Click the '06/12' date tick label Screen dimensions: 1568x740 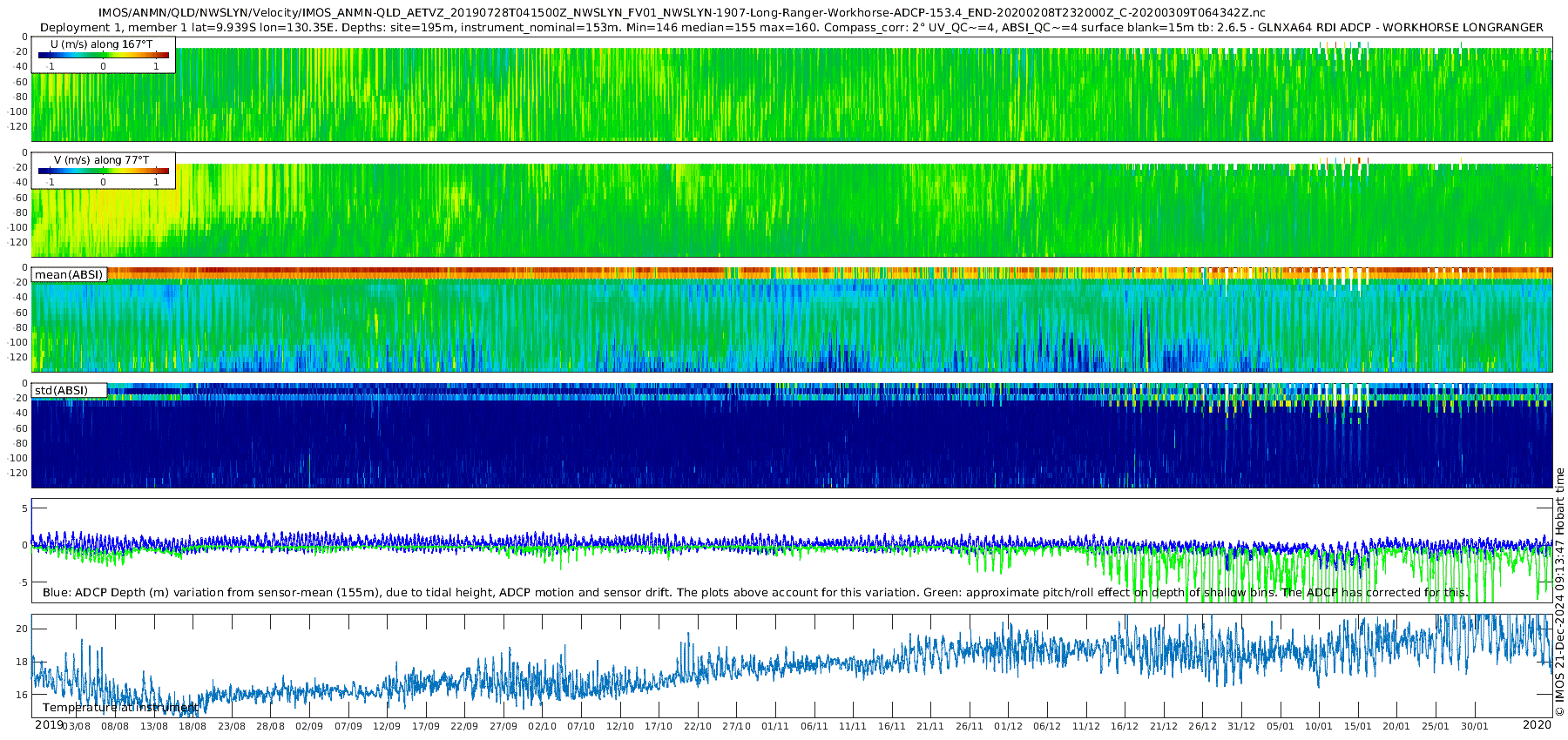pos(1047,726)
